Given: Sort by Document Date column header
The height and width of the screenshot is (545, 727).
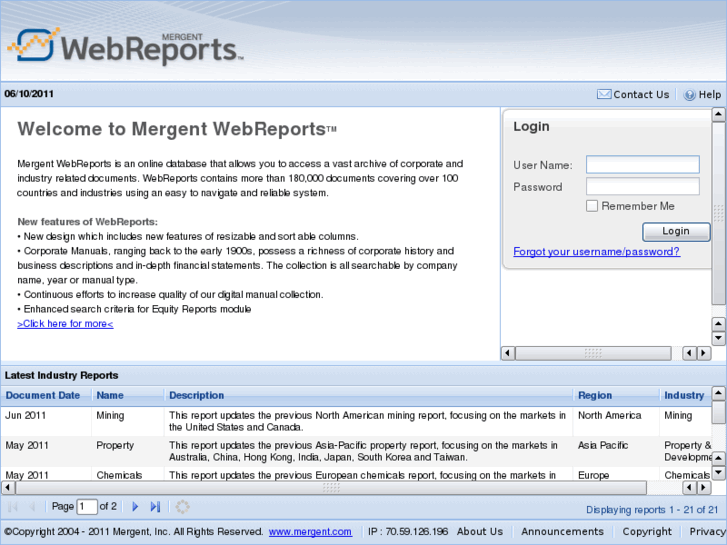Looking at the screenshot, I should [46, 395].
